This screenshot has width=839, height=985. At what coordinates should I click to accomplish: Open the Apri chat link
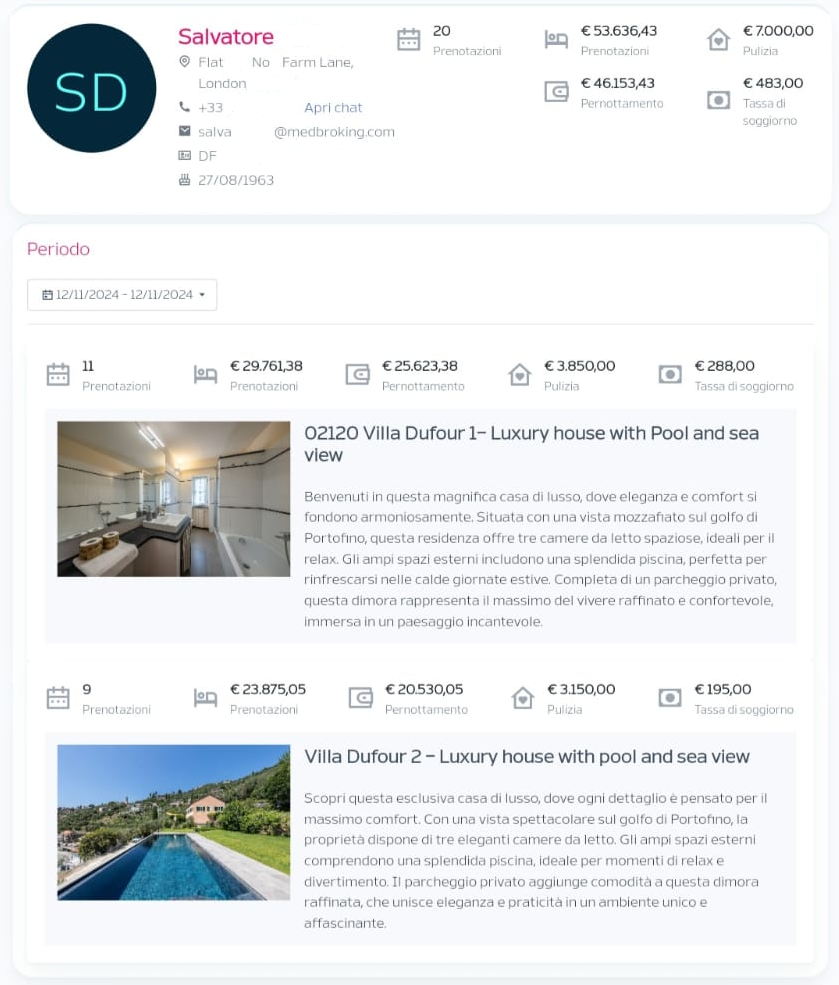click(x=333, y=107)
